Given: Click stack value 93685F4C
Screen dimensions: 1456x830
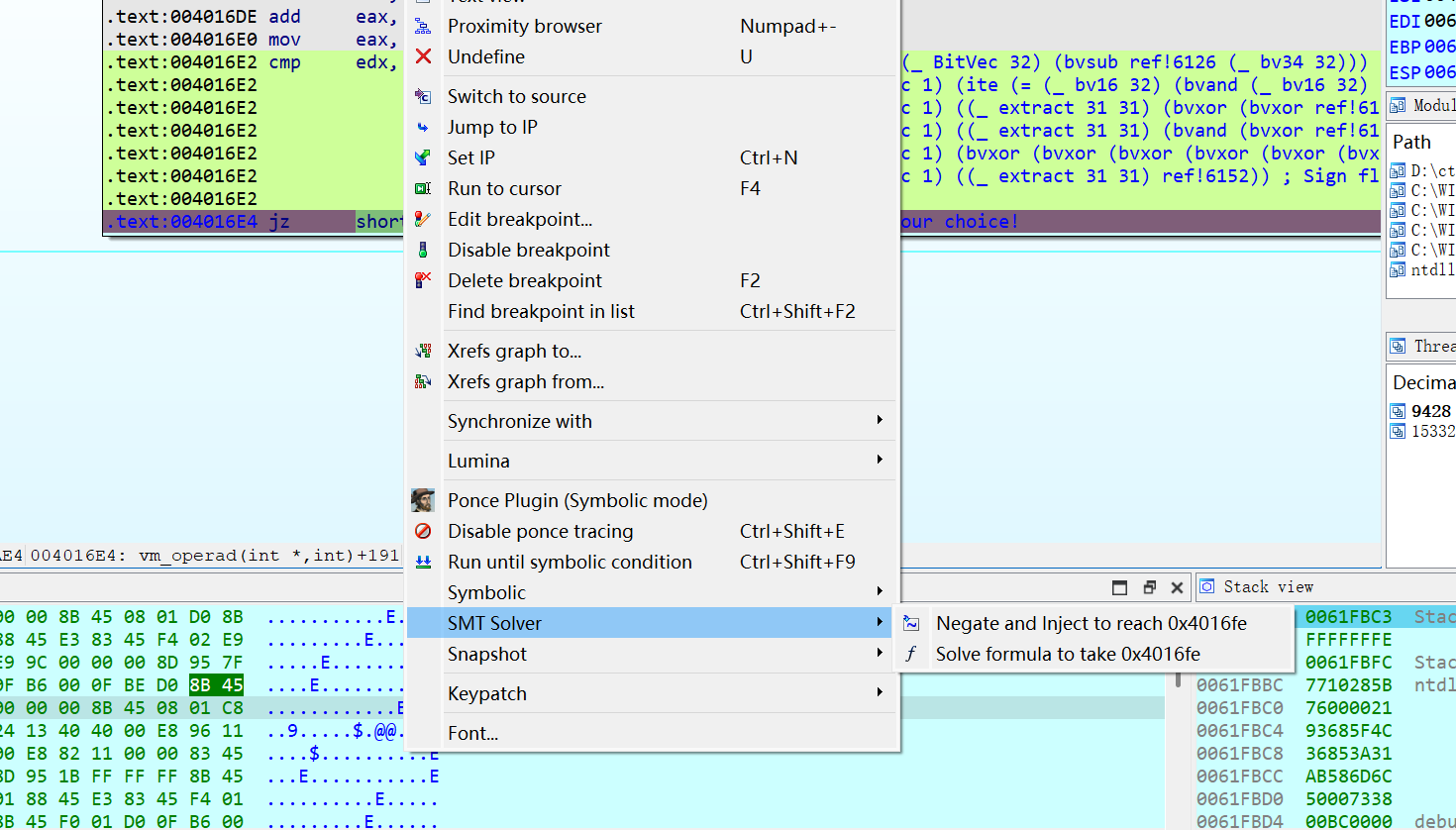Looking at the screenshot, I should click(x=1348, y=731).
